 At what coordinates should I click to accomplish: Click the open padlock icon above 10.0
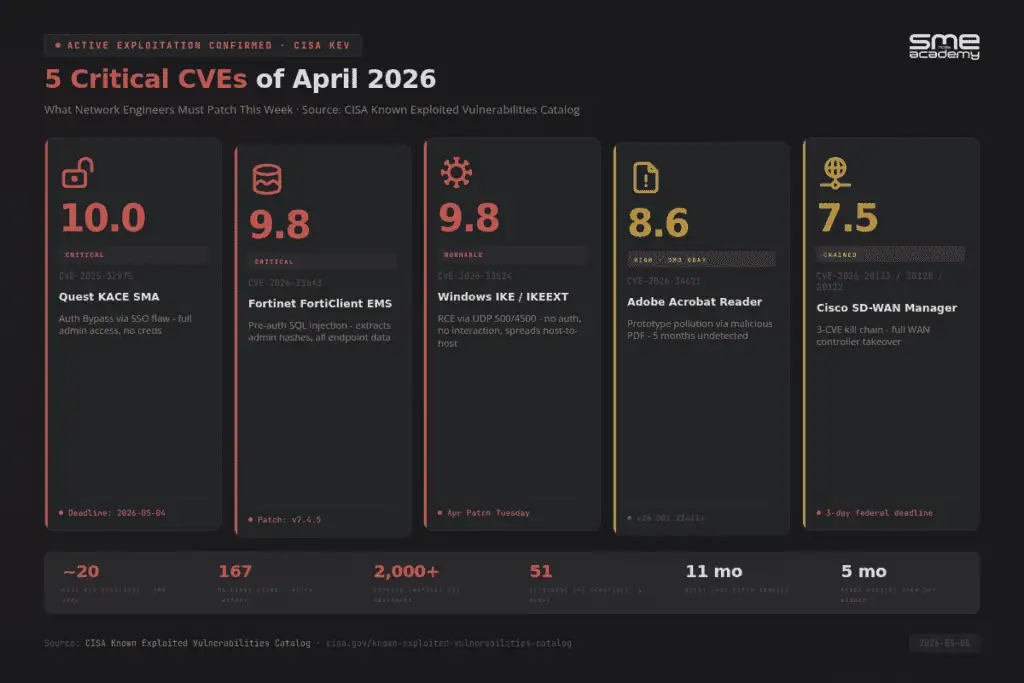coord(78,172)
